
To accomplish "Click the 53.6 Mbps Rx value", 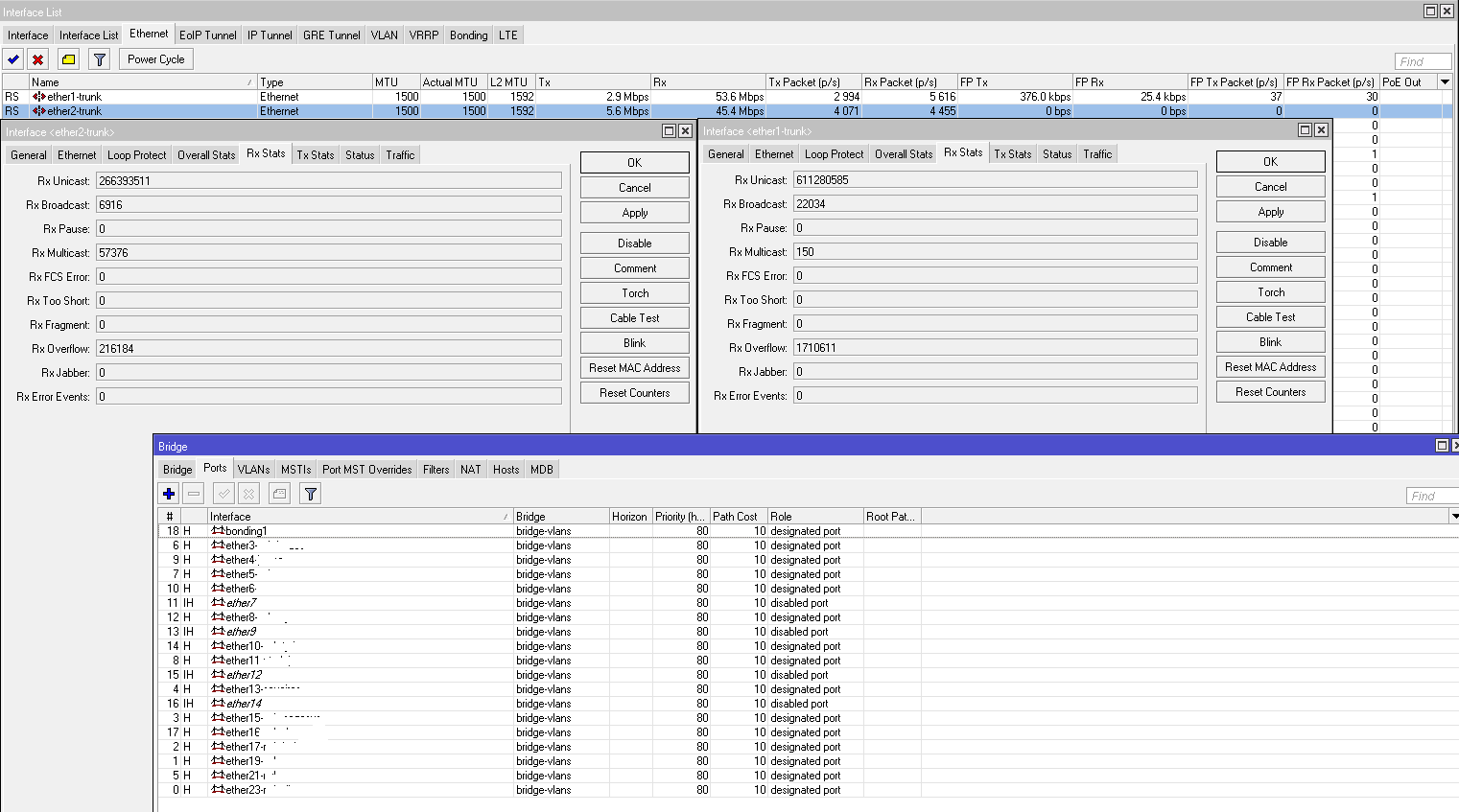I will coord(739,97).
